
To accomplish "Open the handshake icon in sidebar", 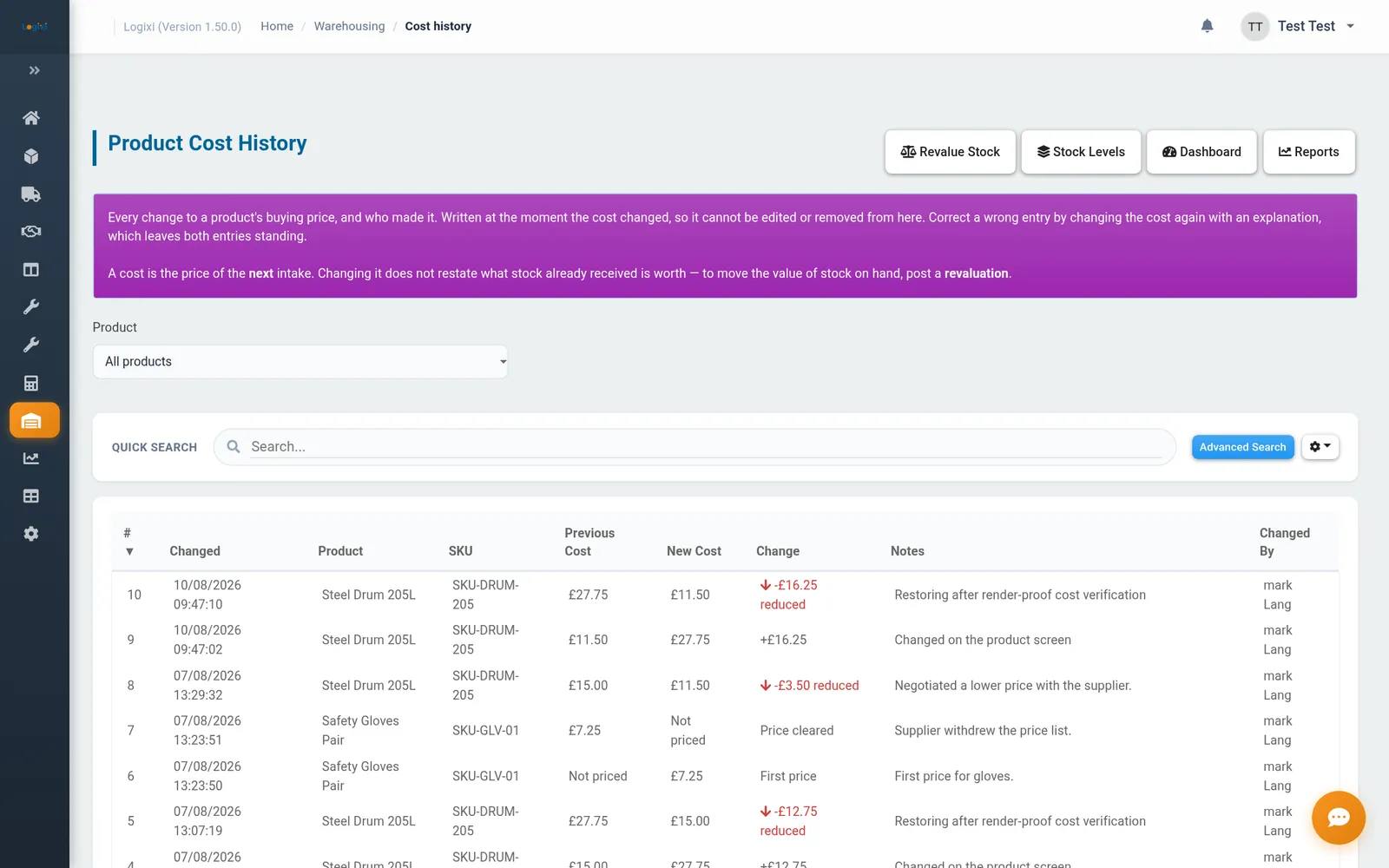I will pyautogui.click(x=31, y=232).
